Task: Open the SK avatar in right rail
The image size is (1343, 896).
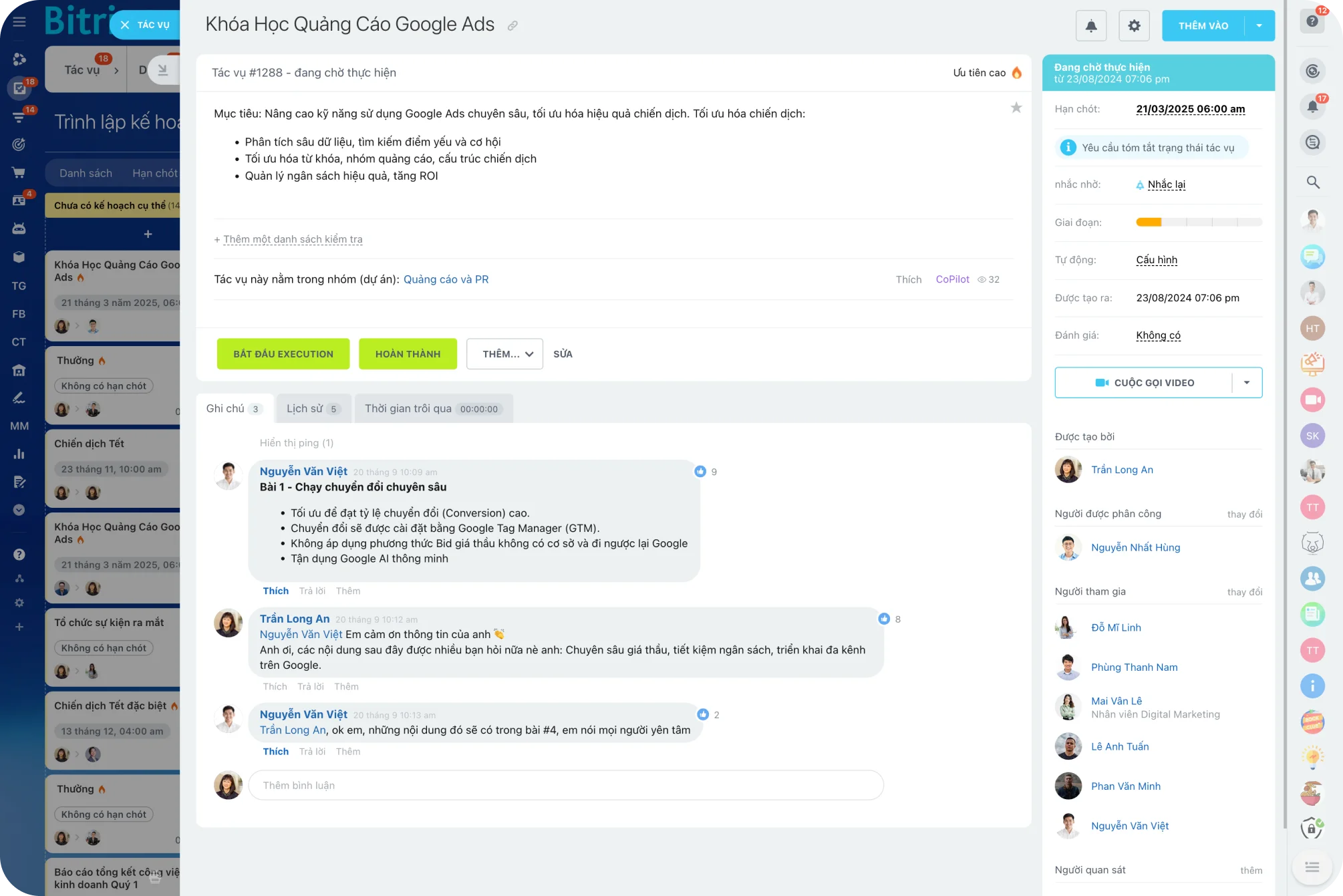Action: (x=1312, y=436)
